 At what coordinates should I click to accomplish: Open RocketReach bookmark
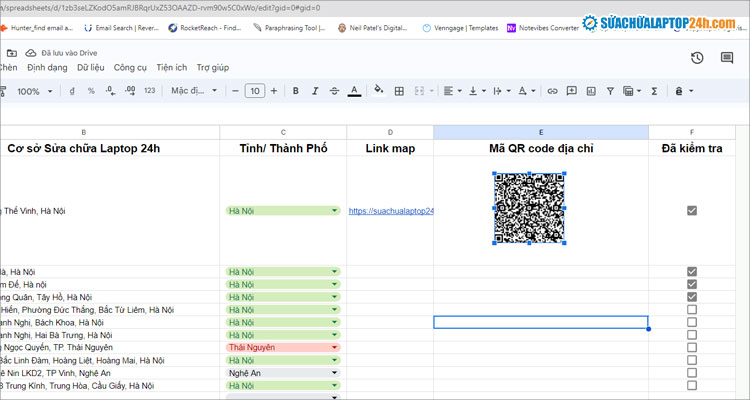coord(205,28)
